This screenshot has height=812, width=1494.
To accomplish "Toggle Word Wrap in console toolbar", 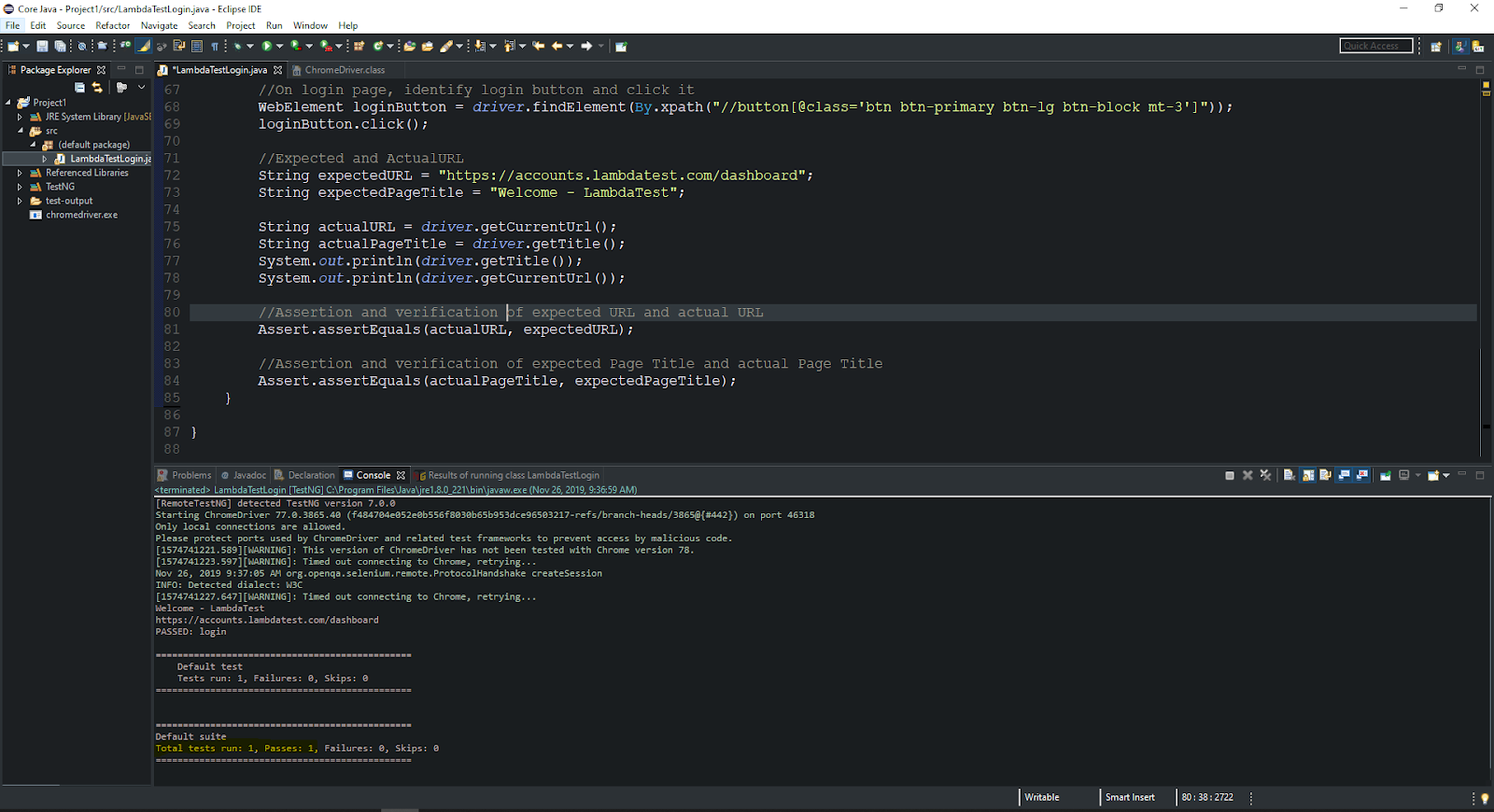I will [x=1325, y=475].
